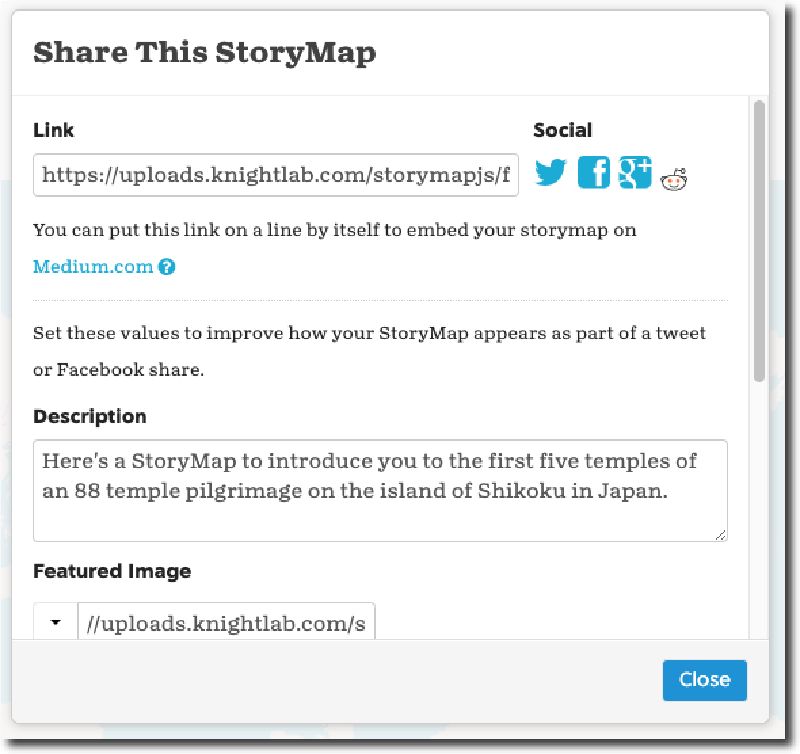800x754 pixels.
Task: Click the Description box resize handle
Action: coord(722,536)
